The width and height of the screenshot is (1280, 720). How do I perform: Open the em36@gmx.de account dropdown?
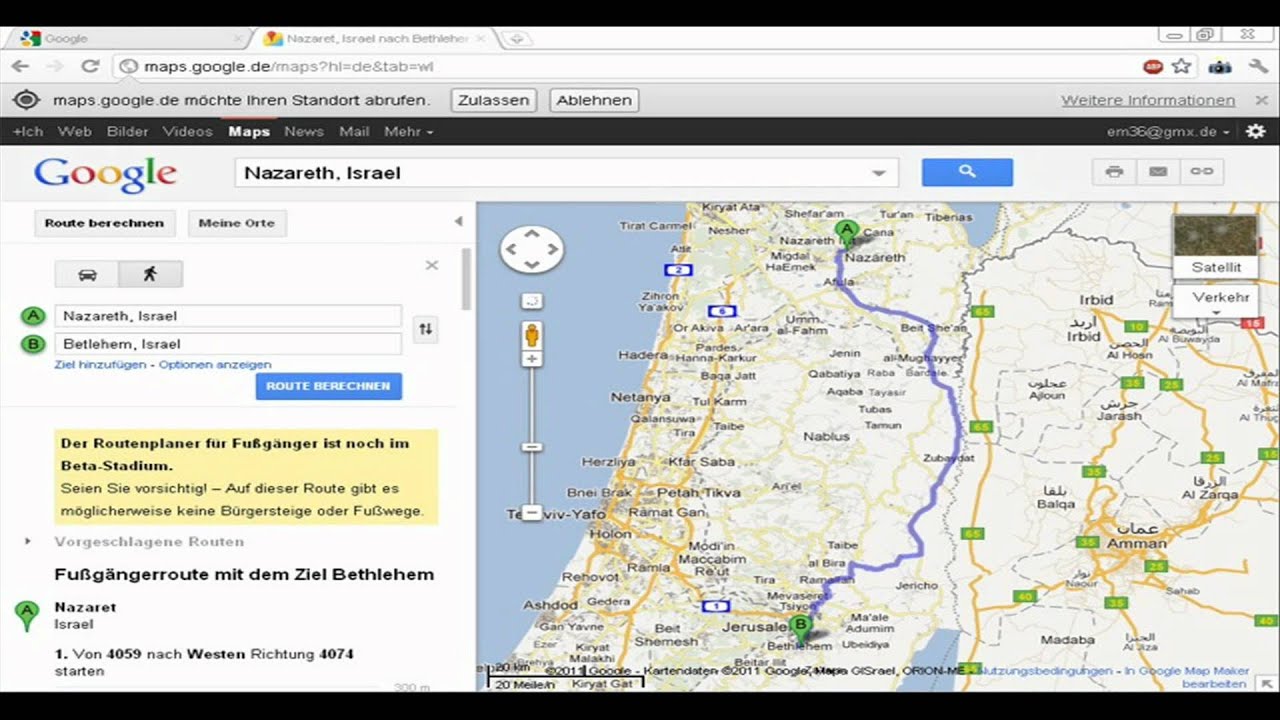click(x=1168, y=131)
